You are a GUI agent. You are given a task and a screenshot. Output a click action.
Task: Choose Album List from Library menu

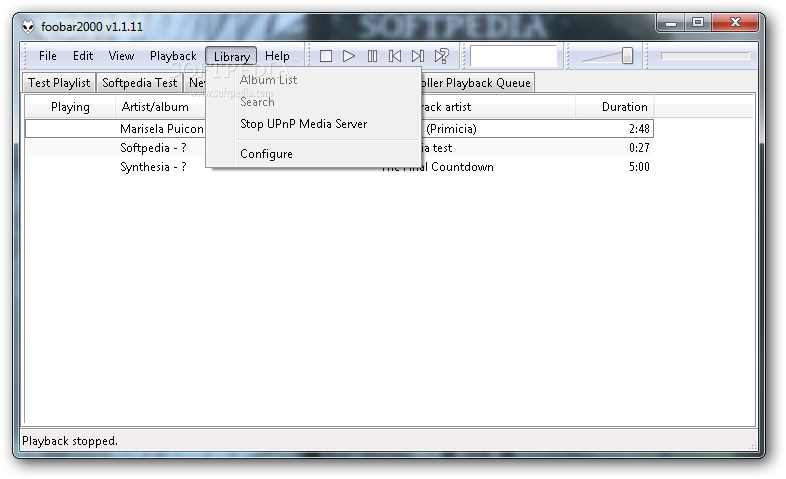[x=268, y=80]
